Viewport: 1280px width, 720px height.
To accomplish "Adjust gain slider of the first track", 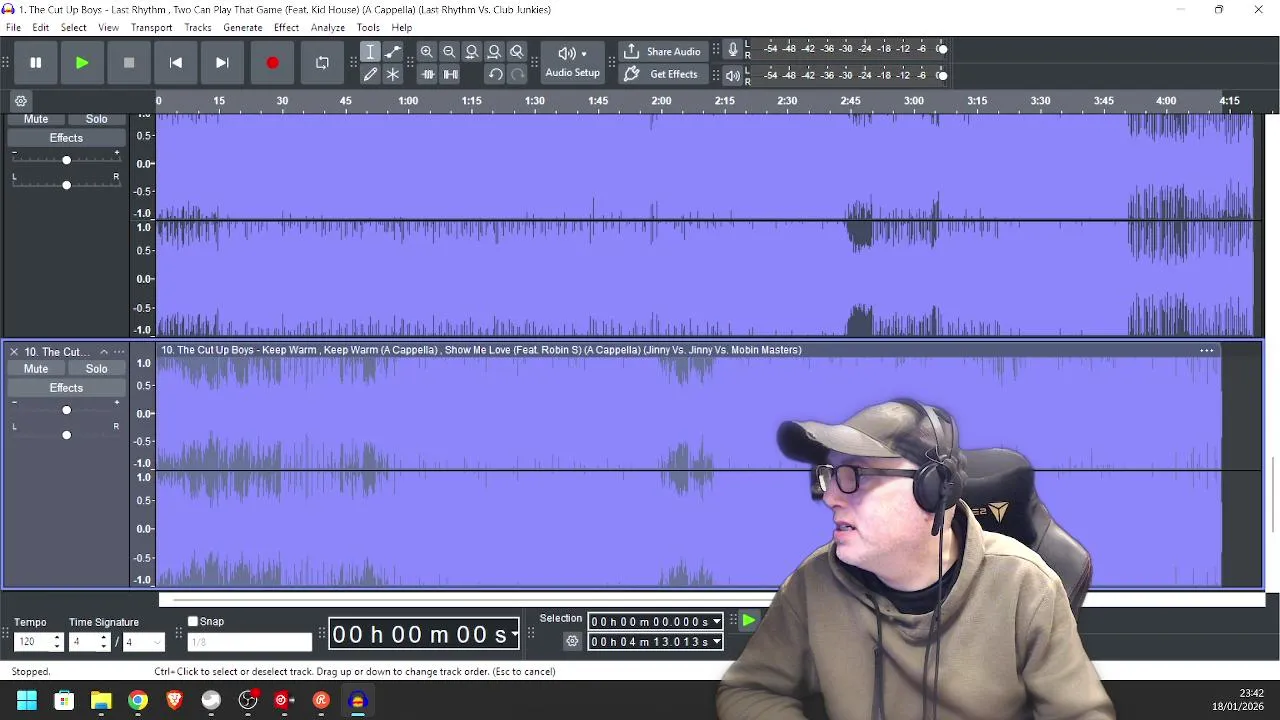I will click(x=66, y=160).
